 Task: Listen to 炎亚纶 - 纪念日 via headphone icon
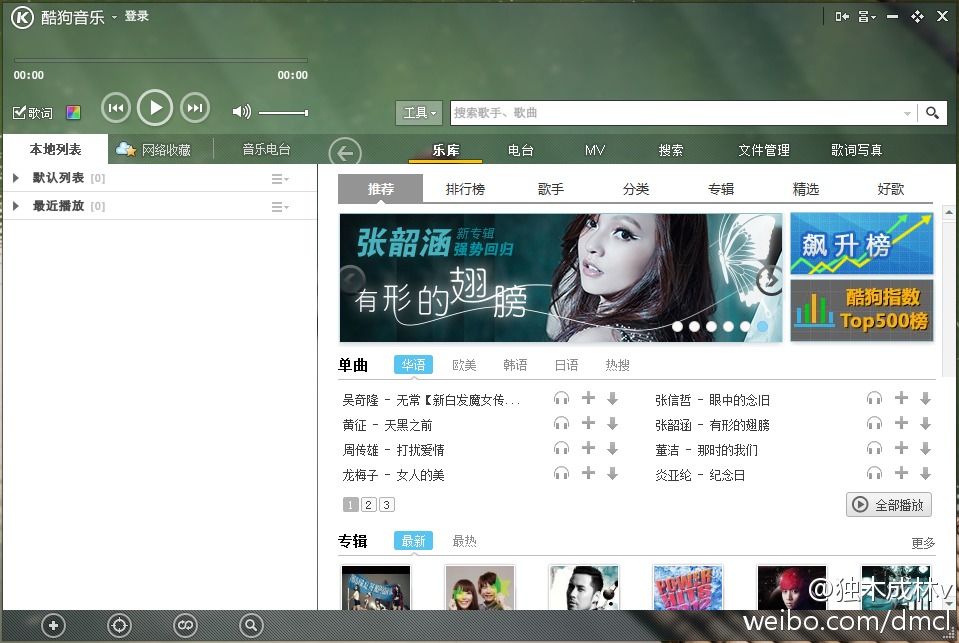[x=875, y=474]
